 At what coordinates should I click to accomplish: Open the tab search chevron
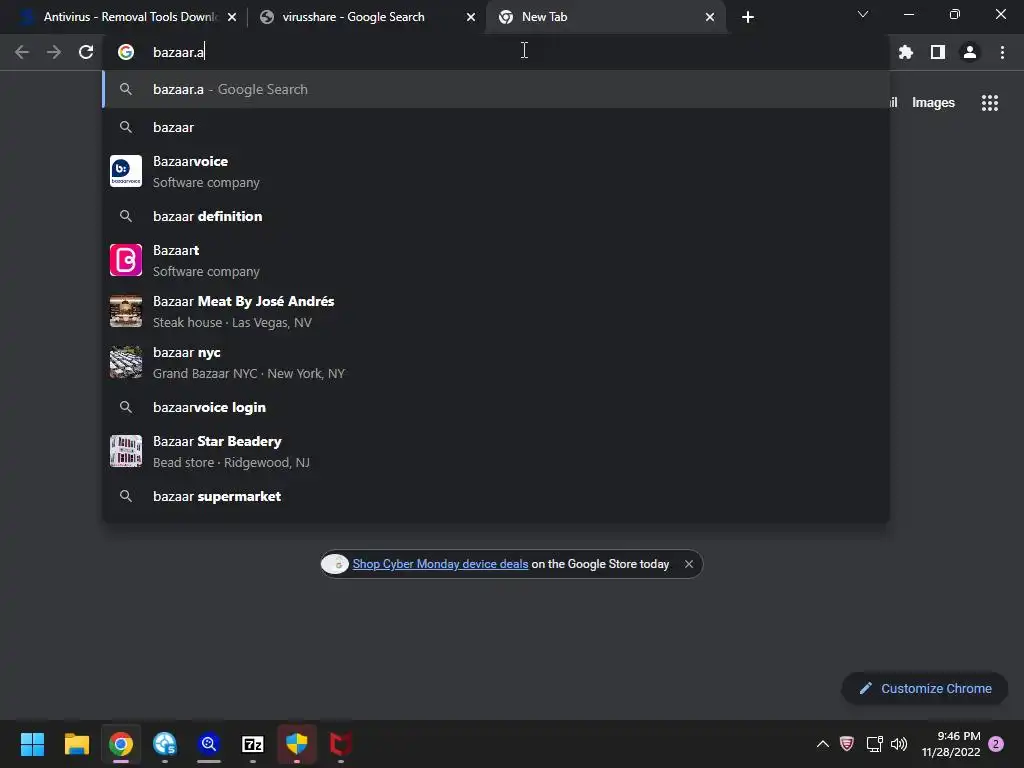pyautogui.click(x=863, y=14)
